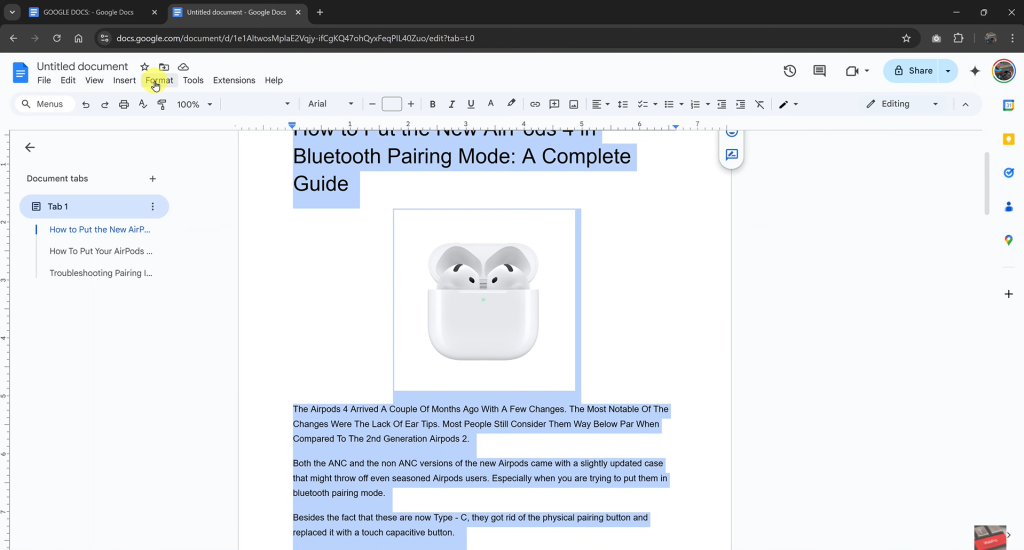
Task: Click the Add comment toolbar icon
Action: (554, 105)
